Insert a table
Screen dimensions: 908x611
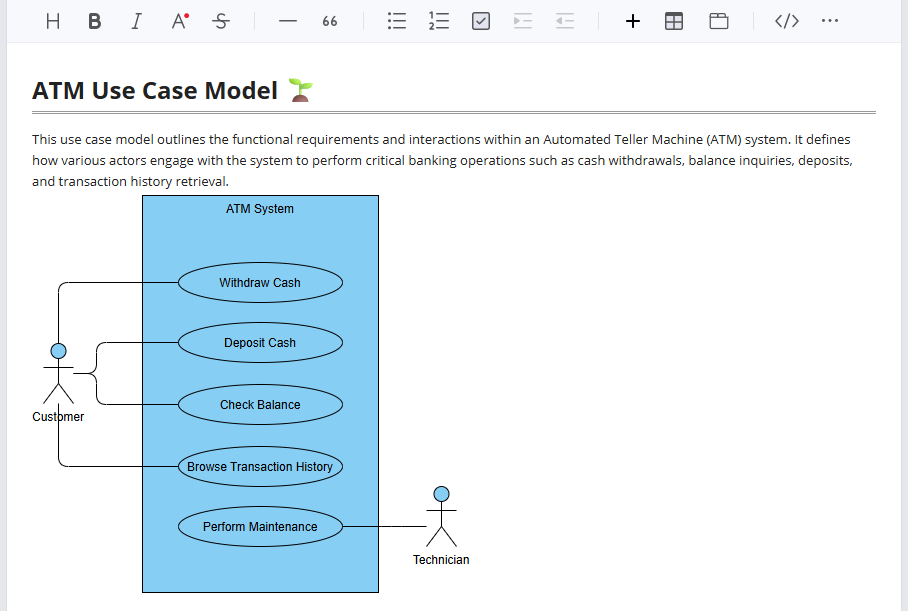click(674, 21)
